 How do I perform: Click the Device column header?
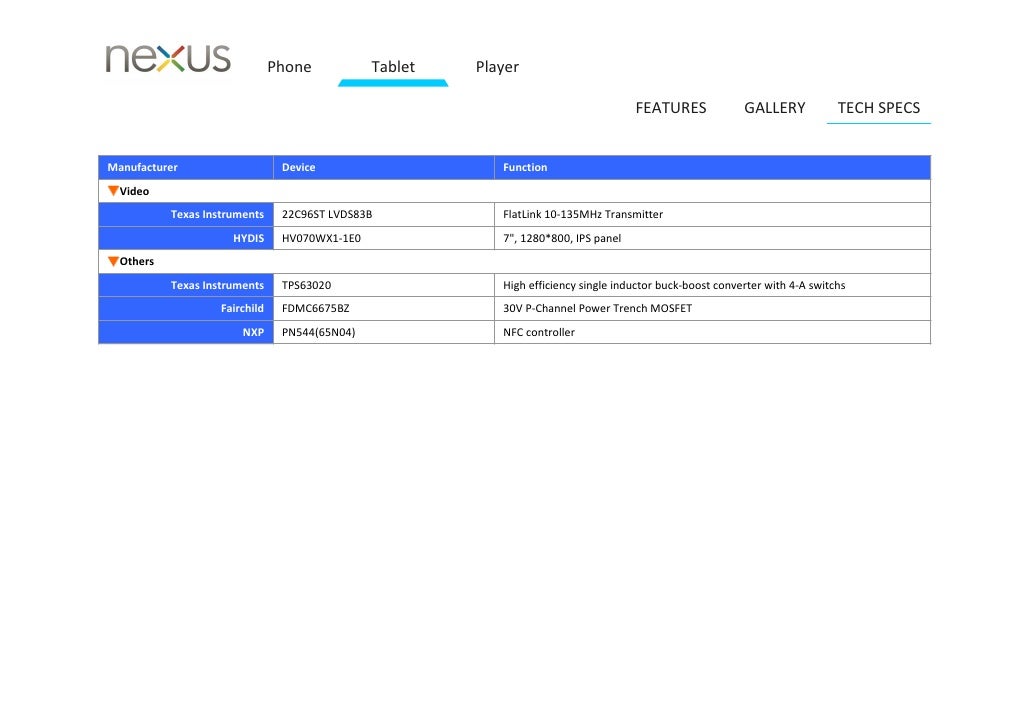click(x=384, y=168)
